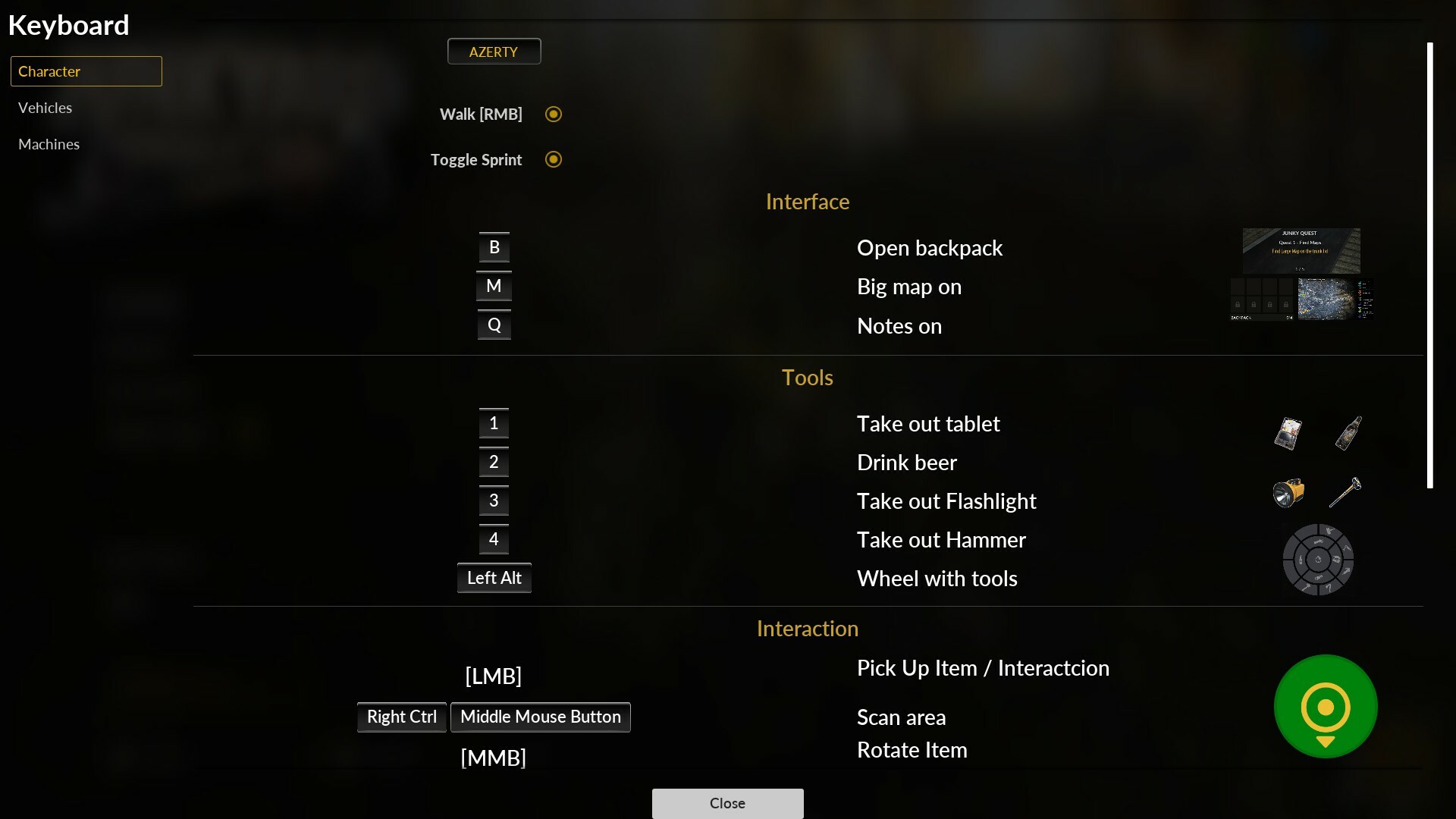Click the tablet tool icon
The image size is (1456, 819).
point(1288,434)
